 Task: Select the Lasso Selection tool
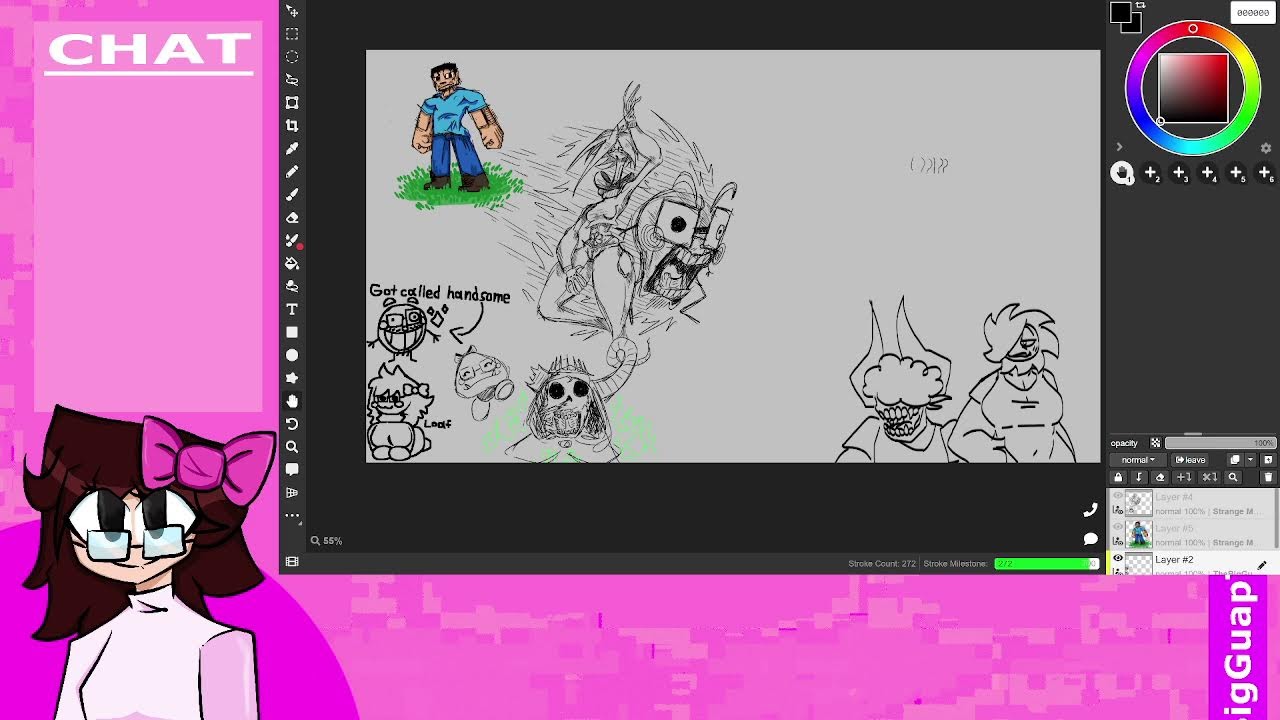pos(292,79)
